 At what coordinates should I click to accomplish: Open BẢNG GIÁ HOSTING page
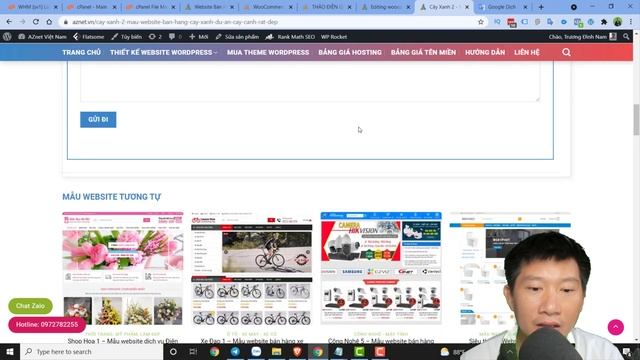pyautogui.click(x=350, y=52)
